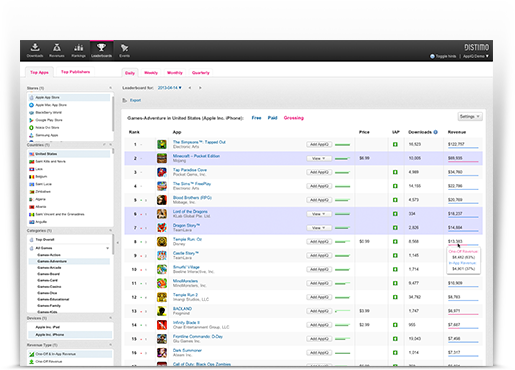Open the Rankings chart icon

79,48
